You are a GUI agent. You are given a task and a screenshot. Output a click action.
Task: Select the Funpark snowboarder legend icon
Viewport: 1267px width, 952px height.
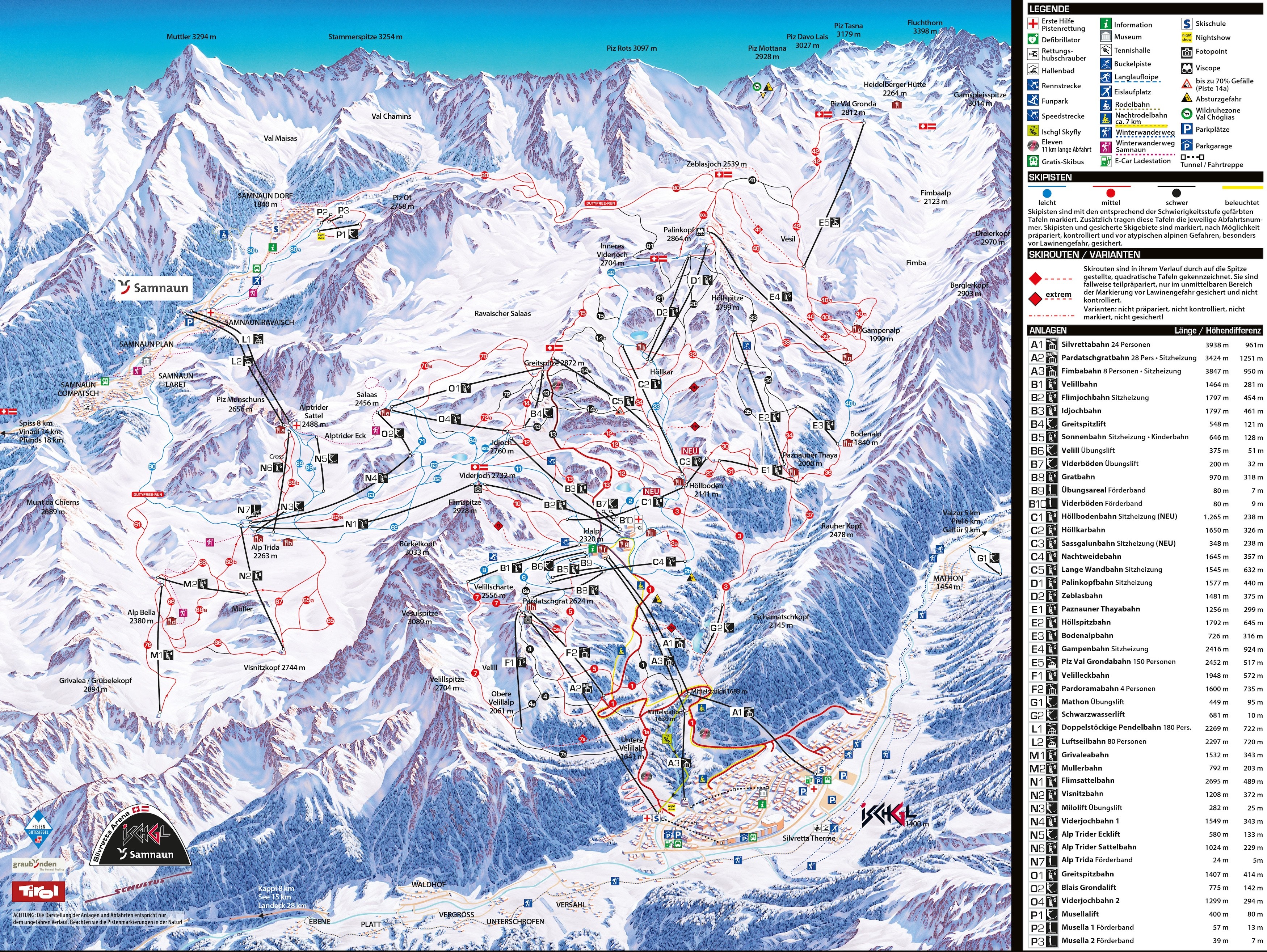(x=1033, y=101)
